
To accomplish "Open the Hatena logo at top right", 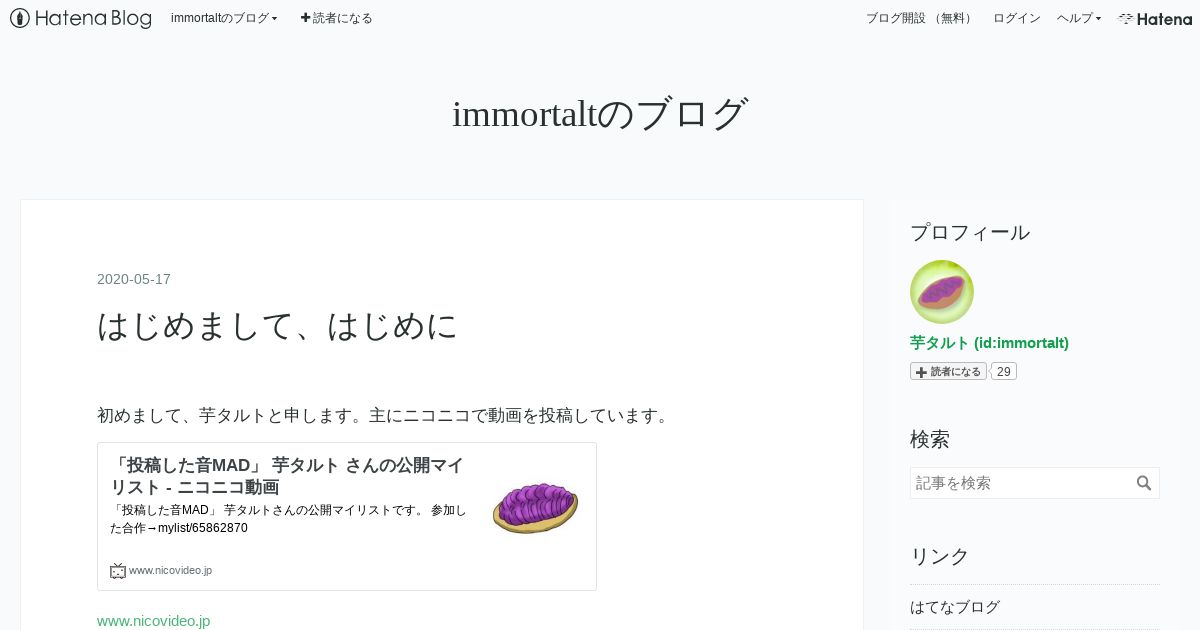I will (x=1155, y=18).
